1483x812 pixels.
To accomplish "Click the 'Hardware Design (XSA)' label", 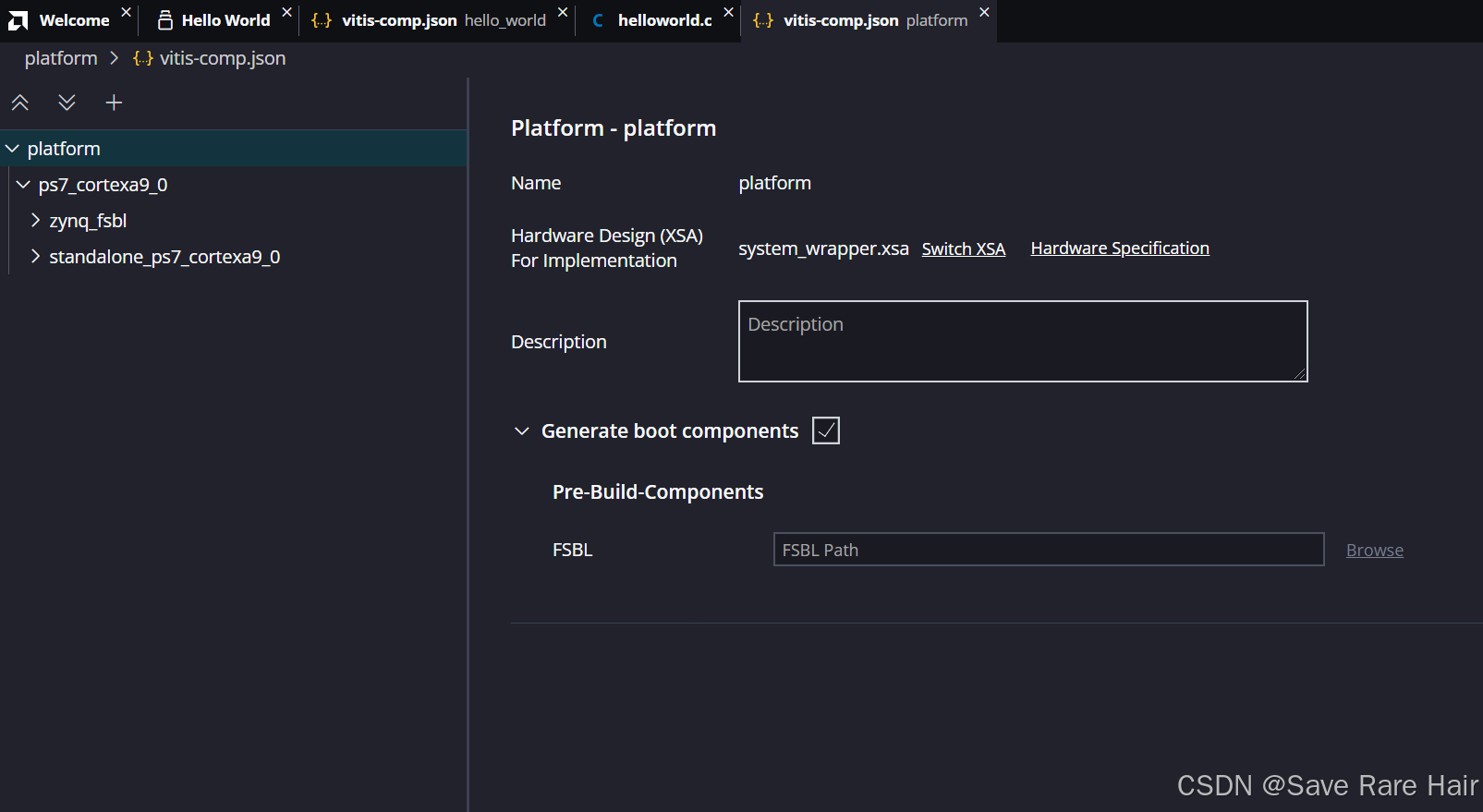I will (607, 236).
